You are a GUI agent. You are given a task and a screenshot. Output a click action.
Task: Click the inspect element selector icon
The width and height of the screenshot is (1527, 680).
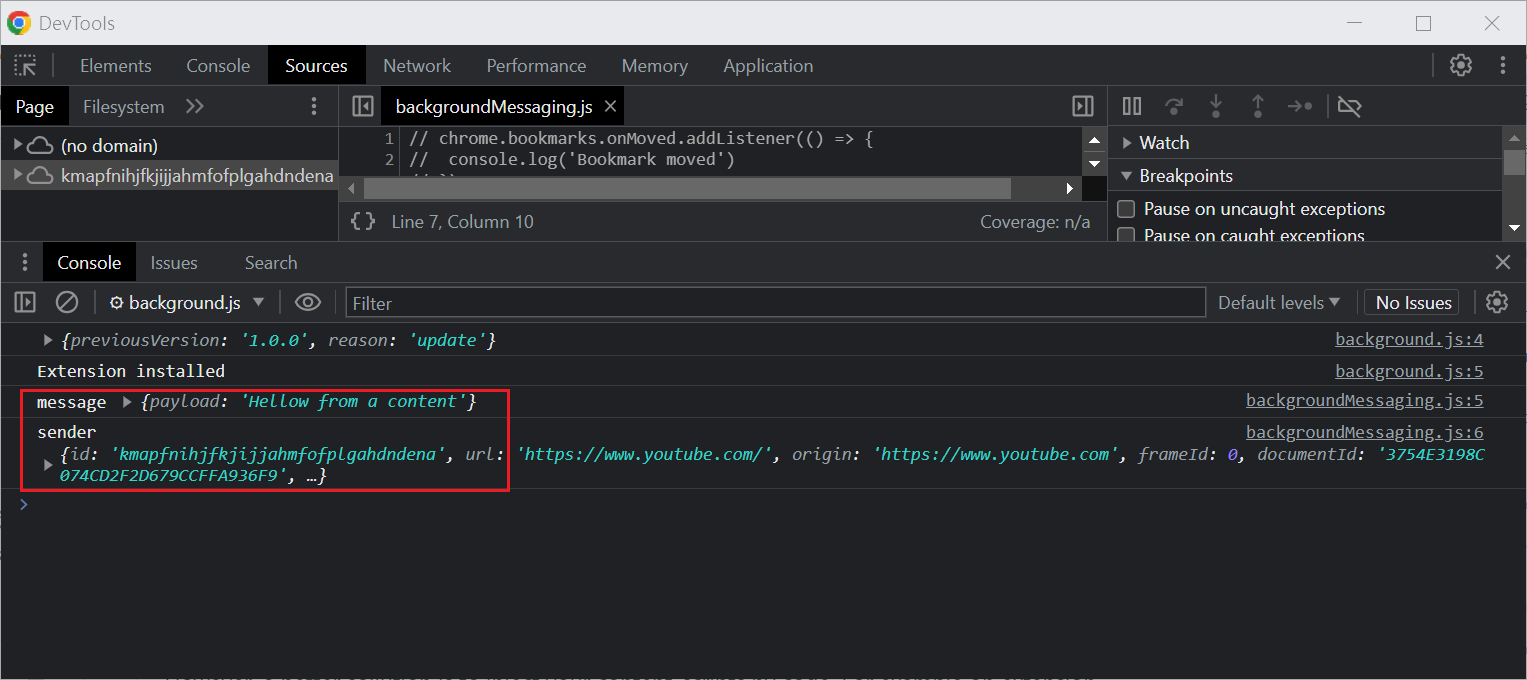pyautogui.click(x=25, y=66)
